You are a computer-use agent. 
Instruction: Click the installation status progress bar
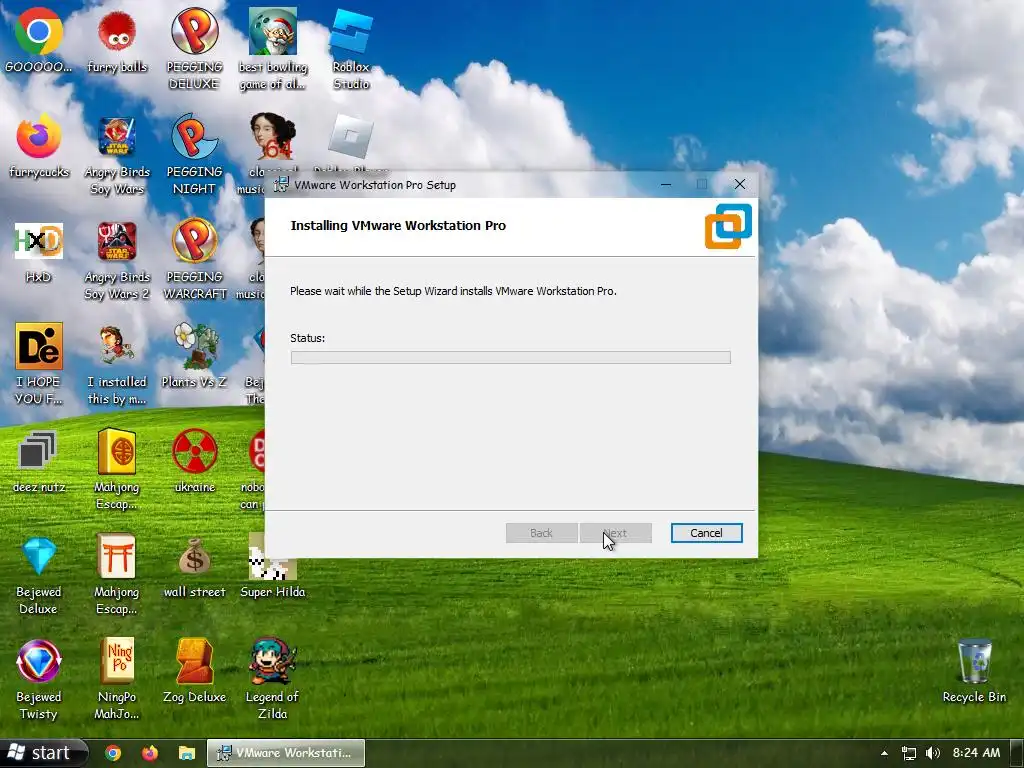(x=511, y=357)
